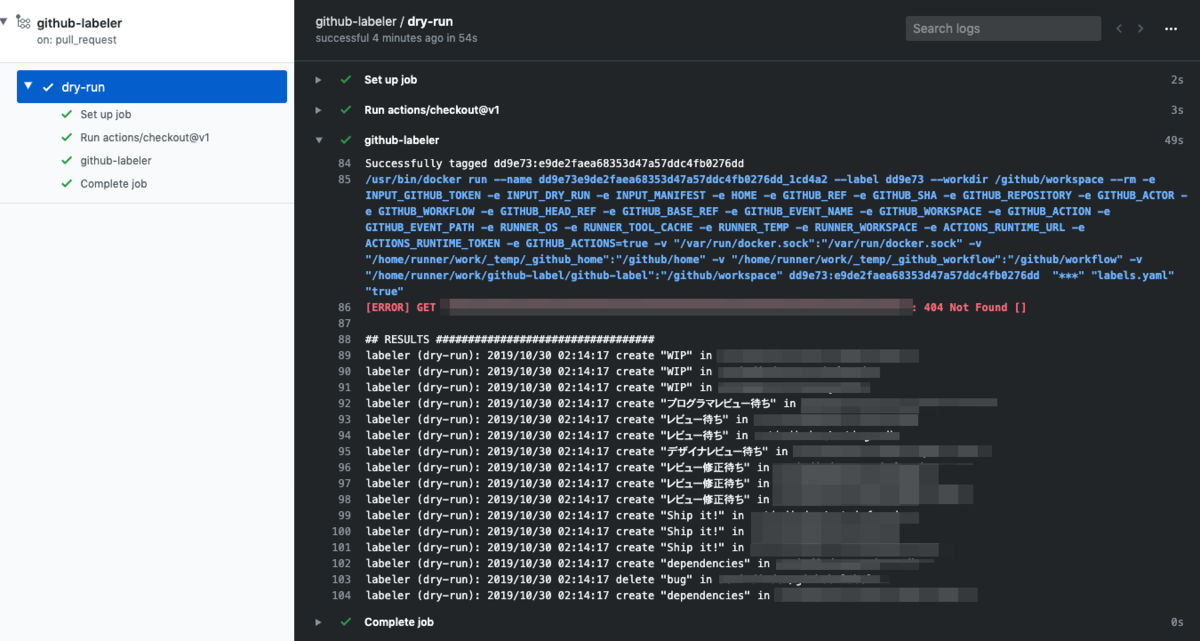Click the Set up job step title
Screen dimensions: 1200x641
pyautogui.click(x=391, y=79)
